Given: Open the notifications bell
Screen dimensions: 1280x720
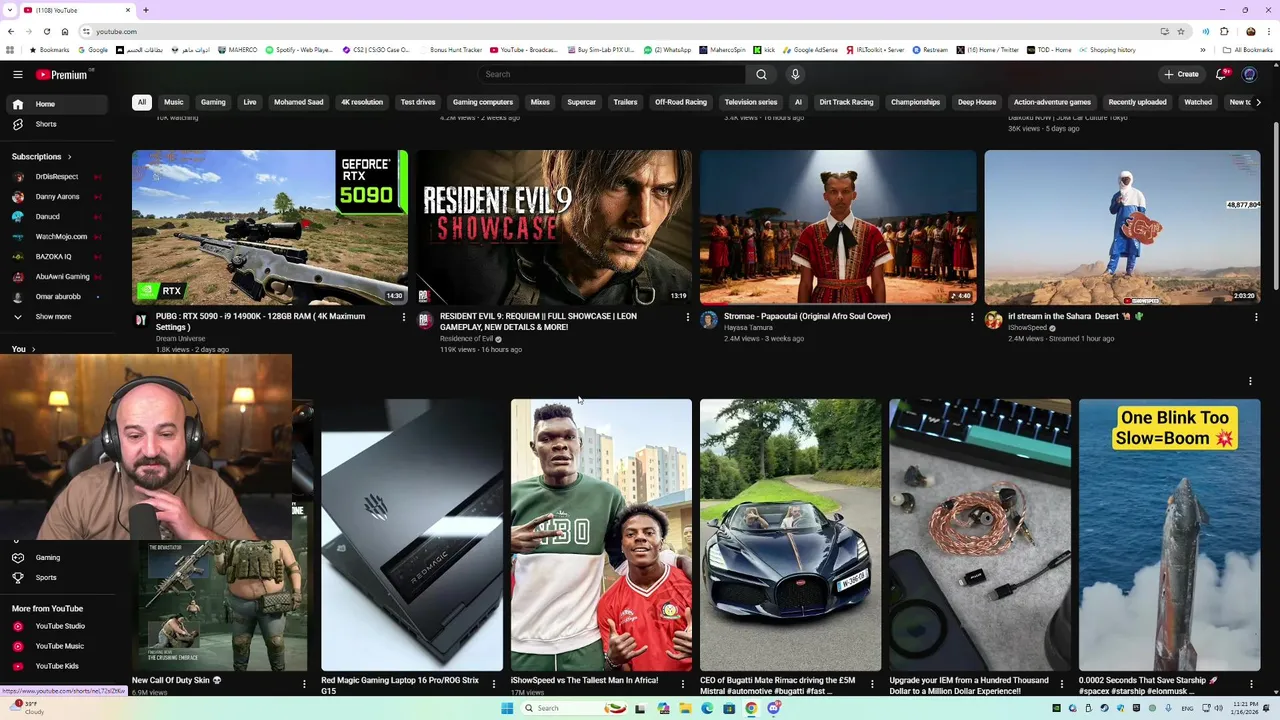Looking at the screenshot, I should click(1221, 74).
